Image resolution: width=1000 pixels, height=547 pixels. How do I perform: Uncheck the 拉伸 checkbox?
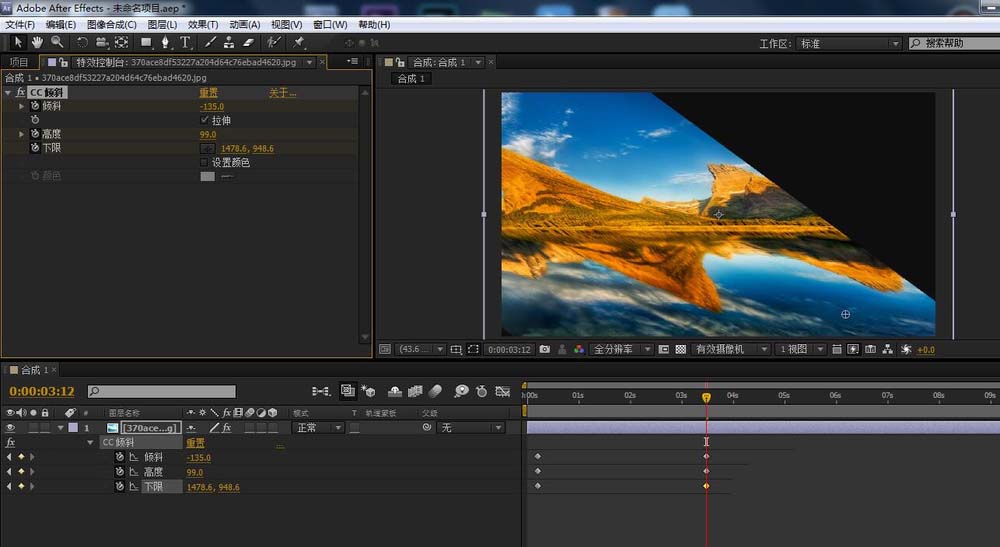205,120
